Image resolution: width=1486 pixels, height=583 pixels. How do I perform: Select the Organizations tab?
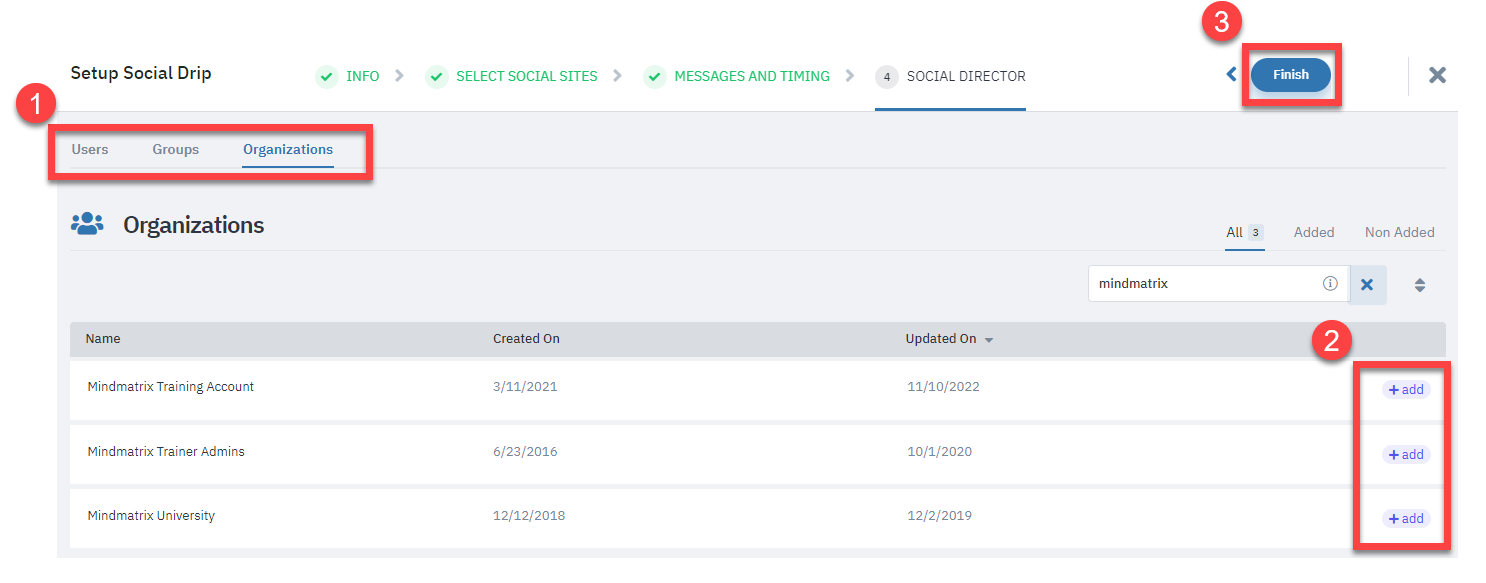(288, 150)
